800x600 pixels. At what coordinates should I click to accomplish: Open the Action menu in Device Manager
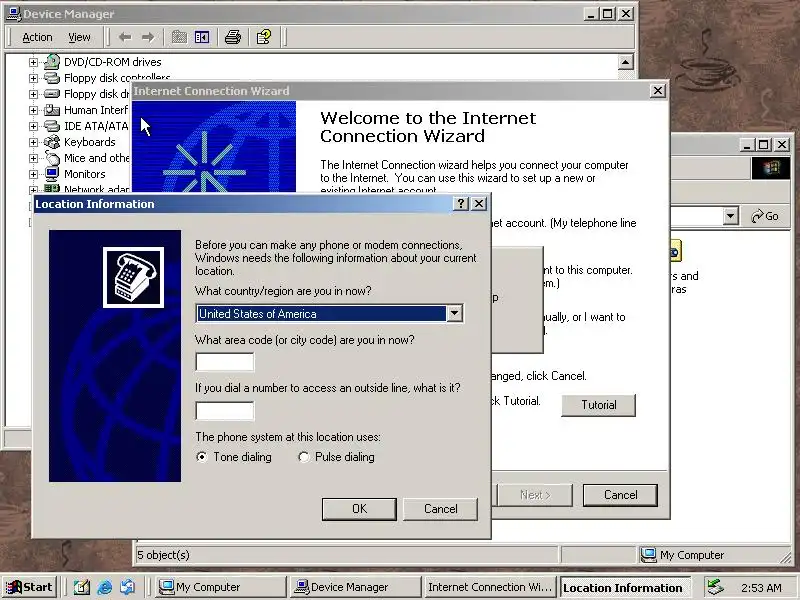[37, 37]
